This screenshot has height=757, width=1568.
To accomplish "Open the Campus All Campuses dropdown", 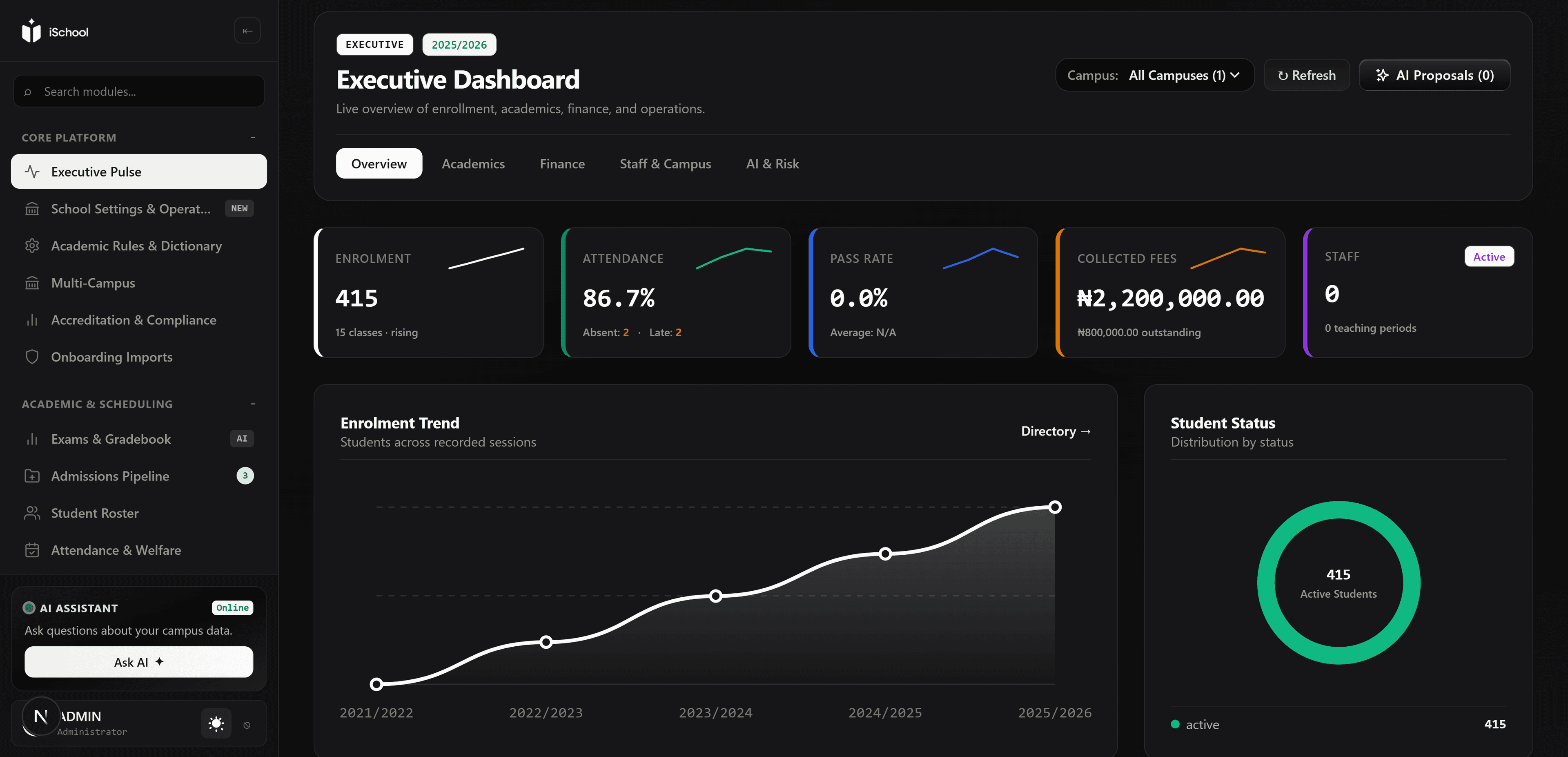I will tap(1154, 75).
